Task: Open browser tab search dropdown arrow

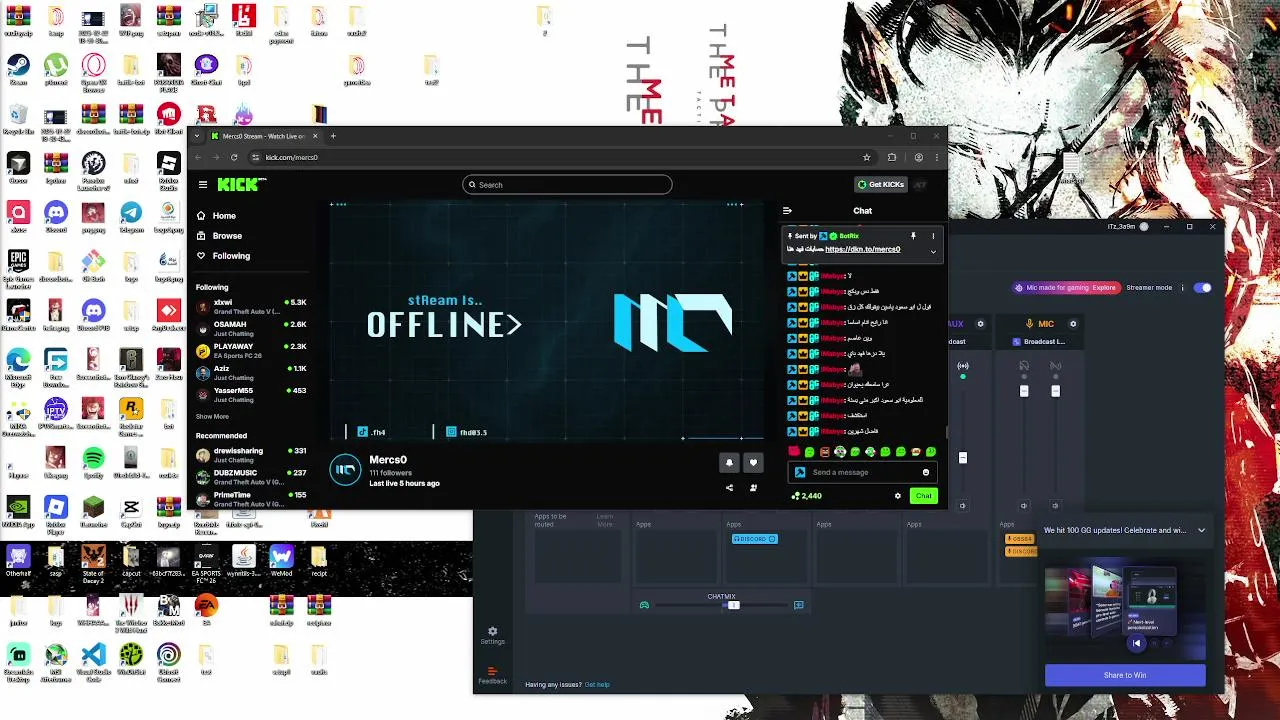Action: pyautogui.click(x=197, y=136)
